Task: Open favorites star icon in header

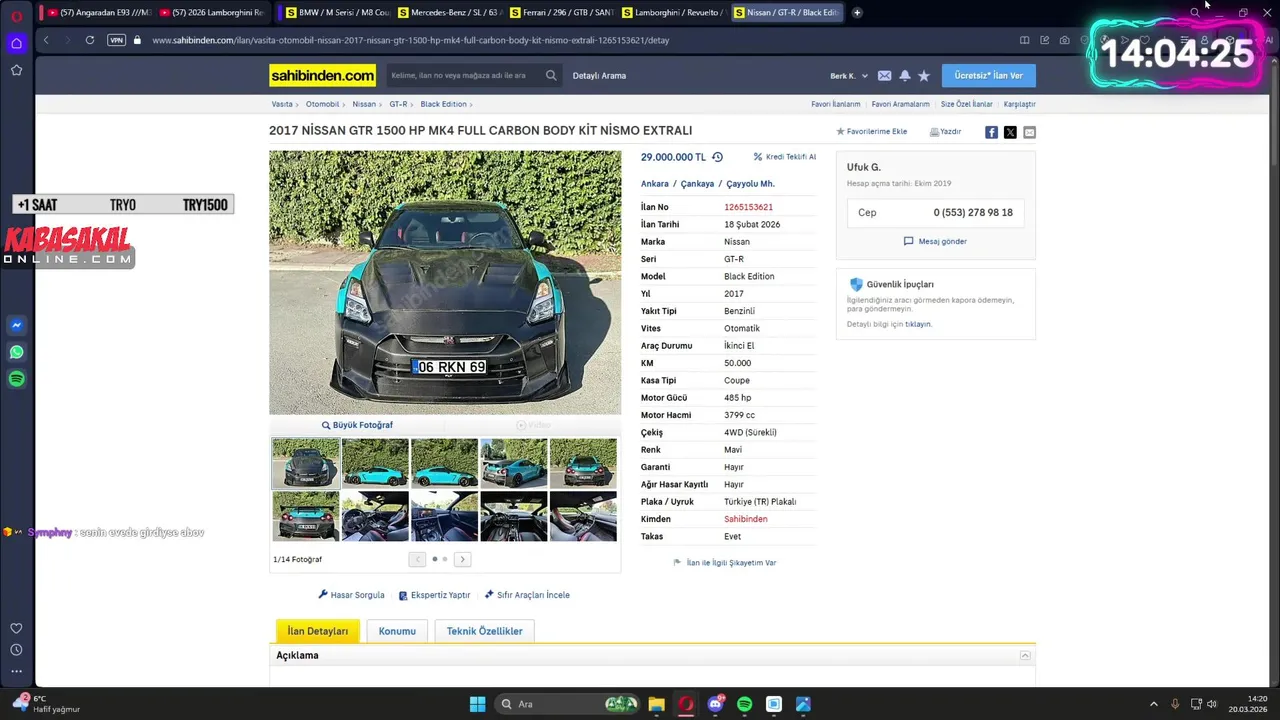Action: [924, 76]
